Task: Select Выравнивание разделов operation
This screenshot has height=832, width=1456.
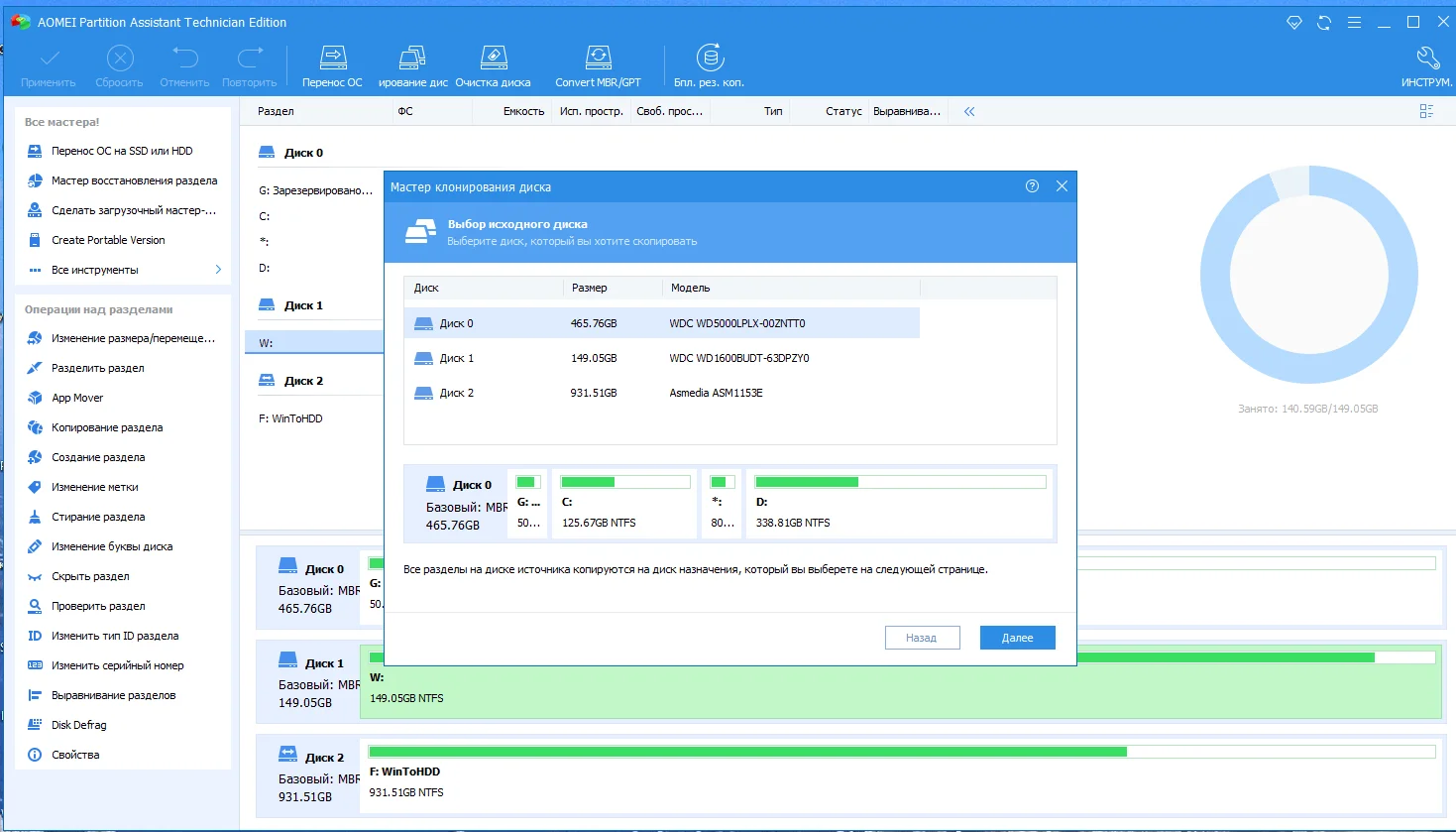Action: coord(113,695)
